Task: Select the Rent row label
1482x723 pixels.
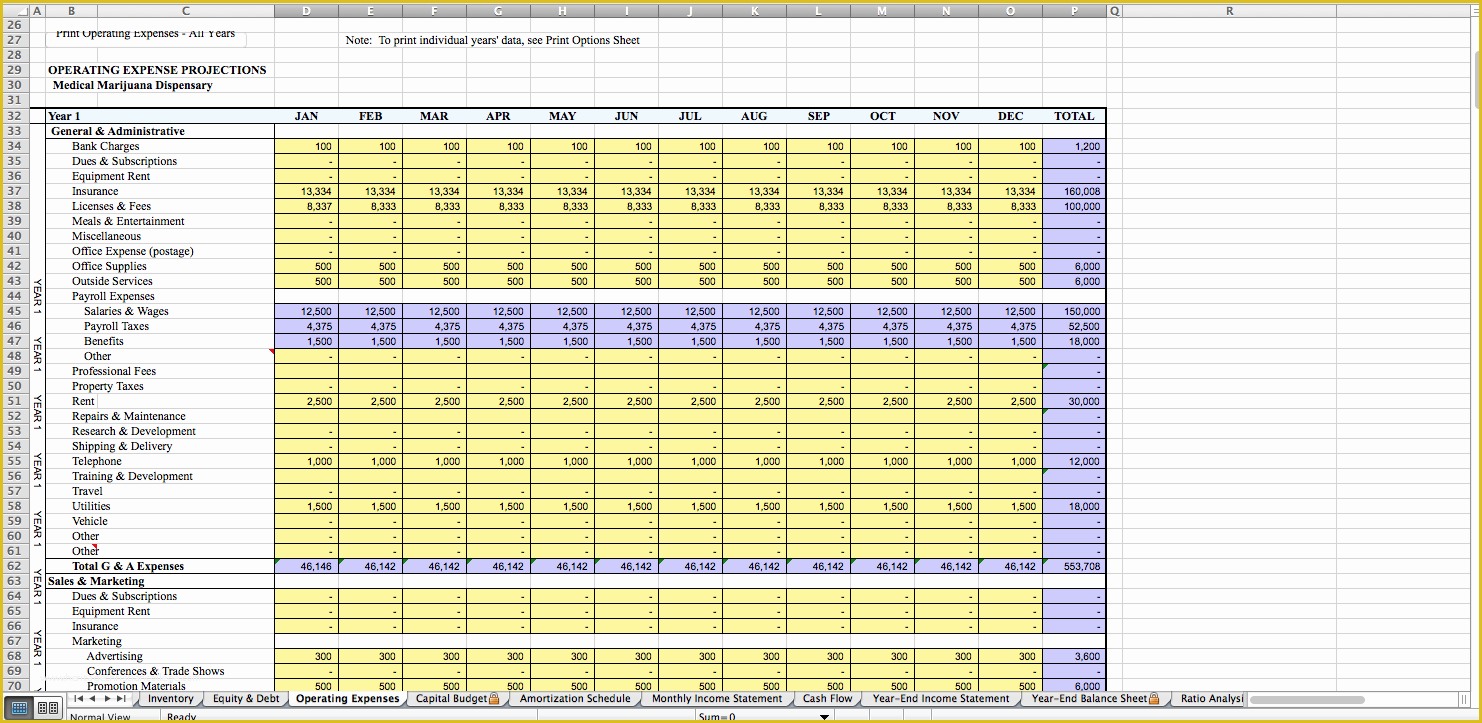Action: tap(83, 401)
